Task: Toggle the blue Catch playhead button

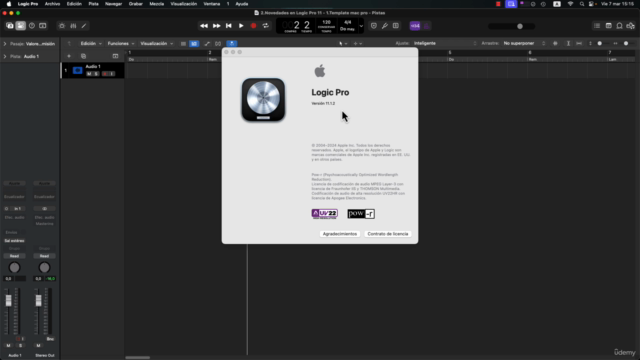Action: (x=231, y=43)
